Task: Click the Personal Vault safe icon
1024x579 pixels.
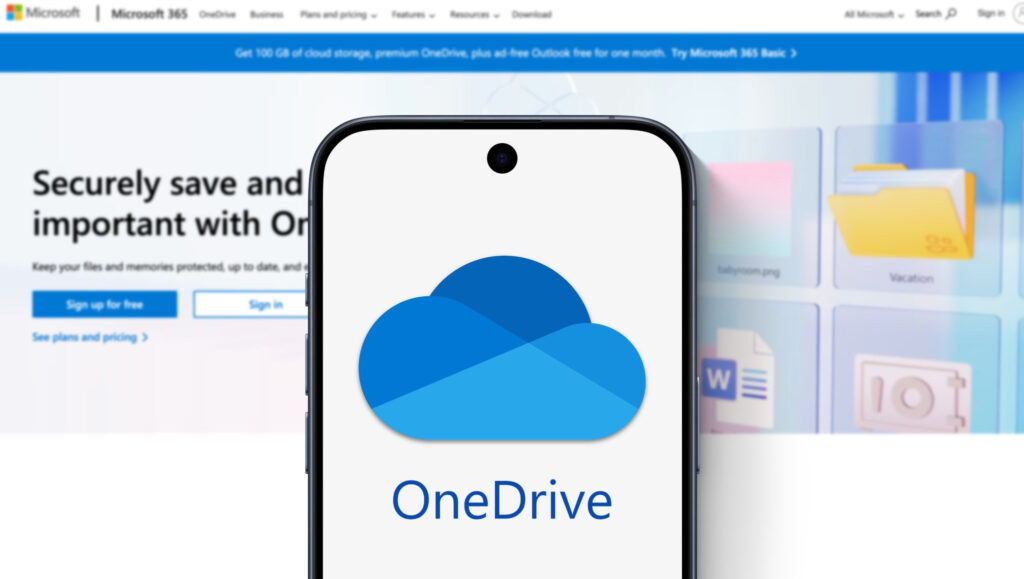Action: pyautogui.click(x=911, y=392)
